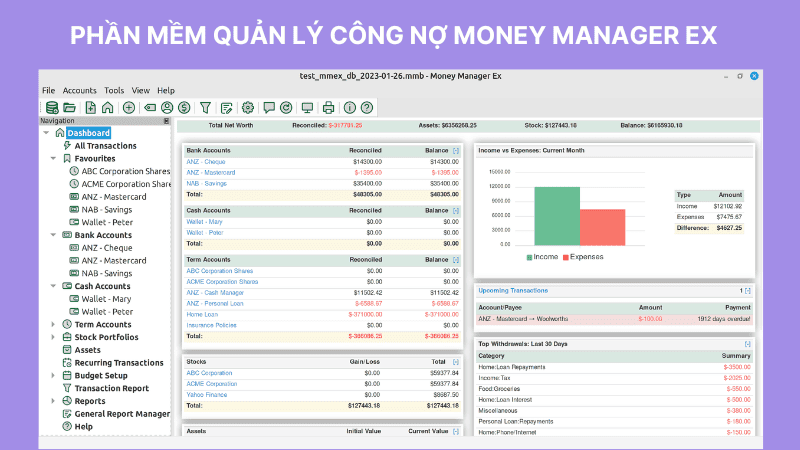The image size is (800, 450).
Task: Click the New Database toolbar icon
Action: pos(52,108)
